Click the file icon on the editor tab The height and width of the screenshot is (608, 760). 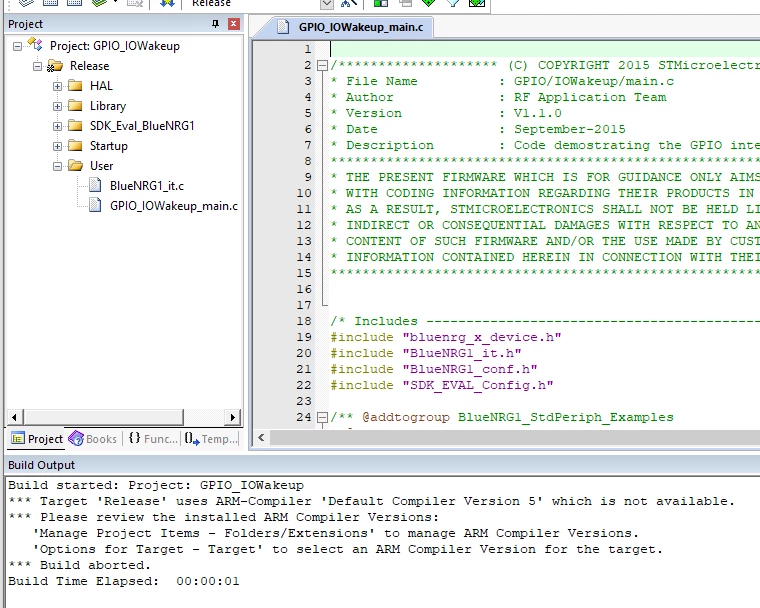pyautogui.click(x=283, y=27)
